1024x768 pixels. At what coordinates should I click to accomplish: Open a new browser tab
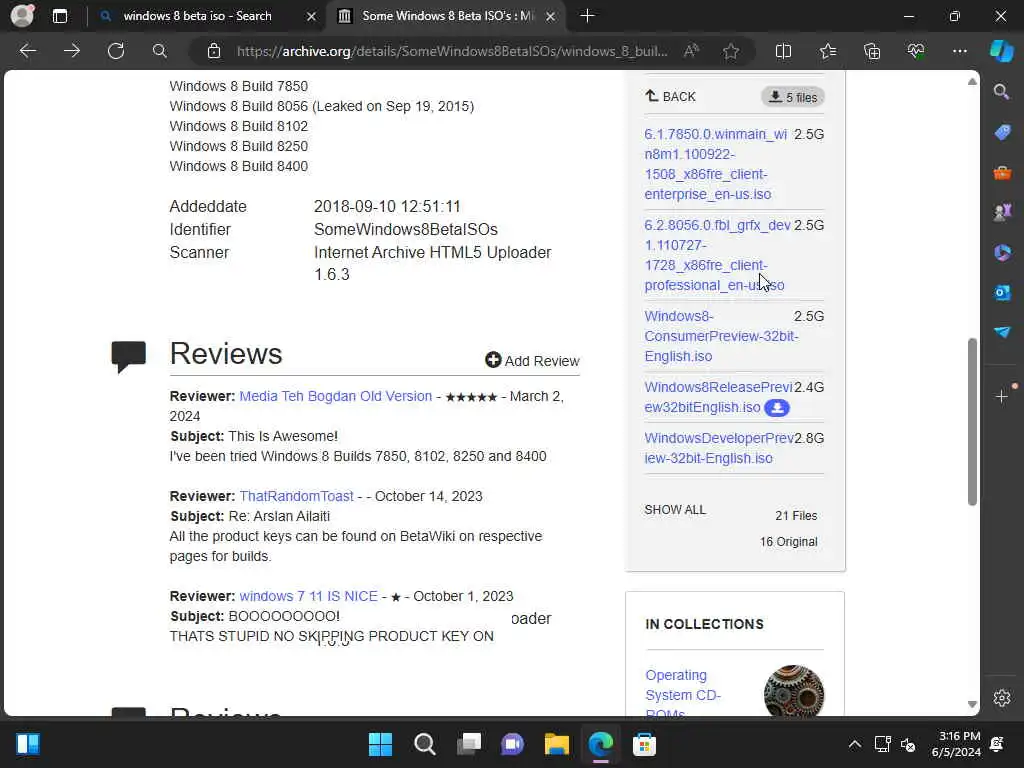point(587,16)
